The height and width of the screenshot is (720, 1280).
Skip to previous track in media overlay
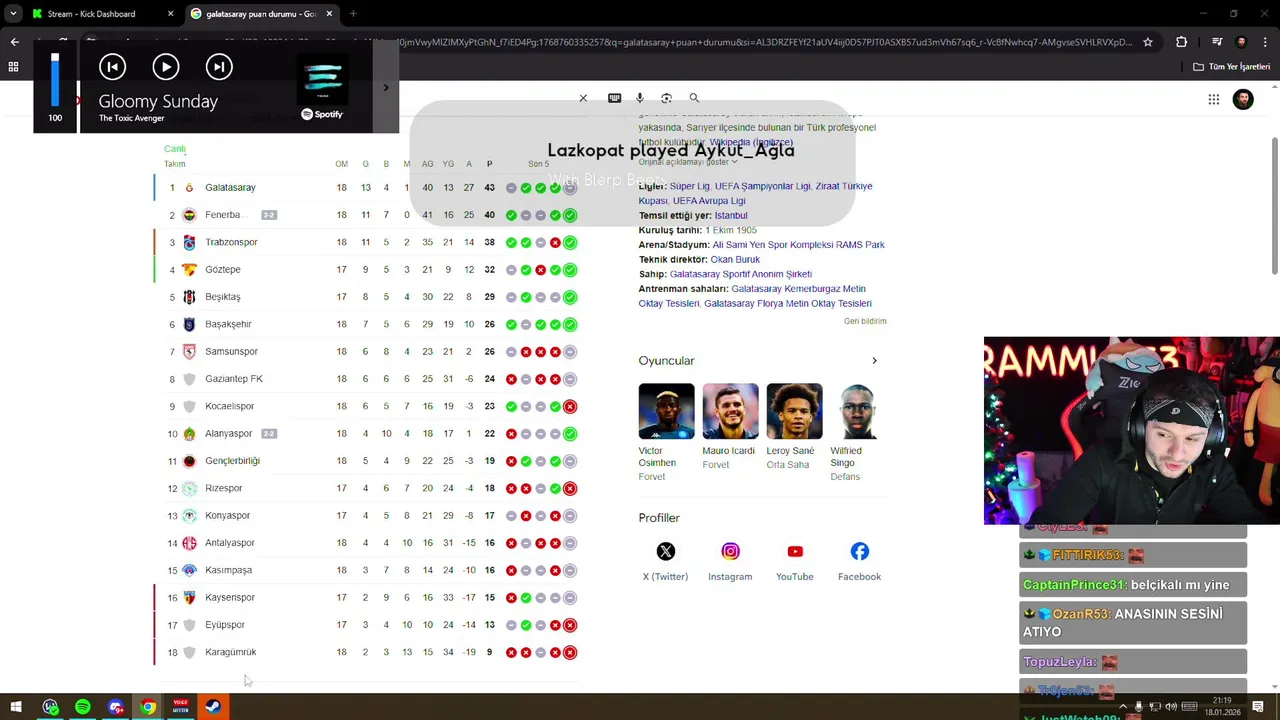tap(112, 67)
